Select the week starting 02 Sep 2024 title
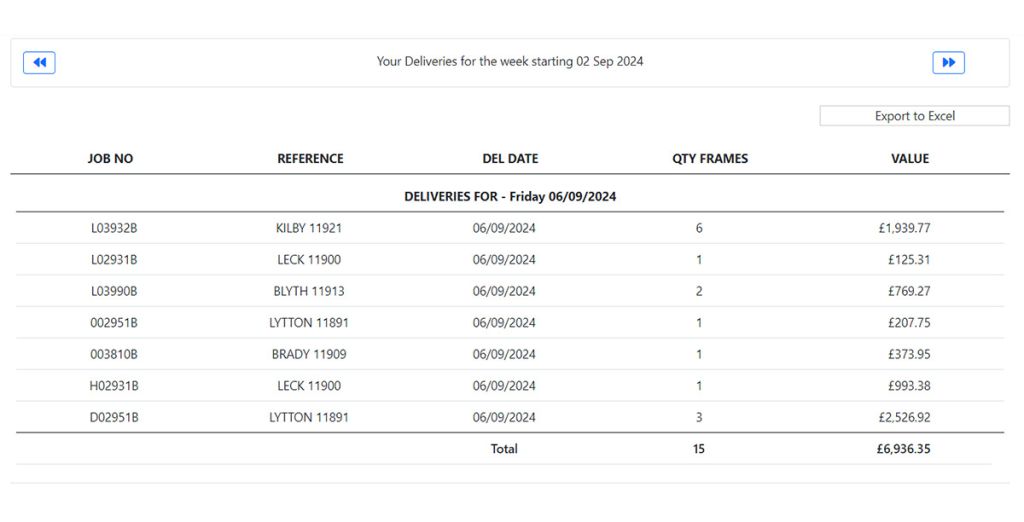 pyautogui.click(x=509, y=61)
